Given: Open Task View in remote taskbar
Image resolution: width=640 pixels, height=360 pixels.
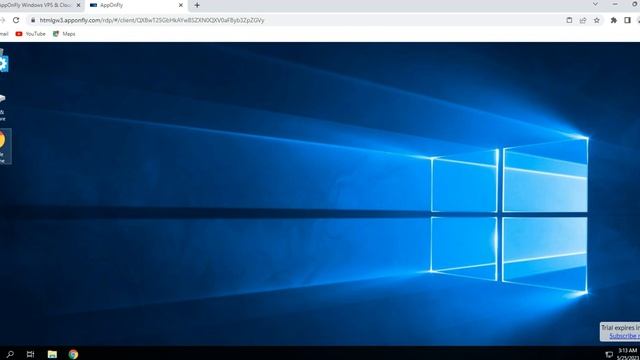Looking at the screenshot, I should (31, 354).
